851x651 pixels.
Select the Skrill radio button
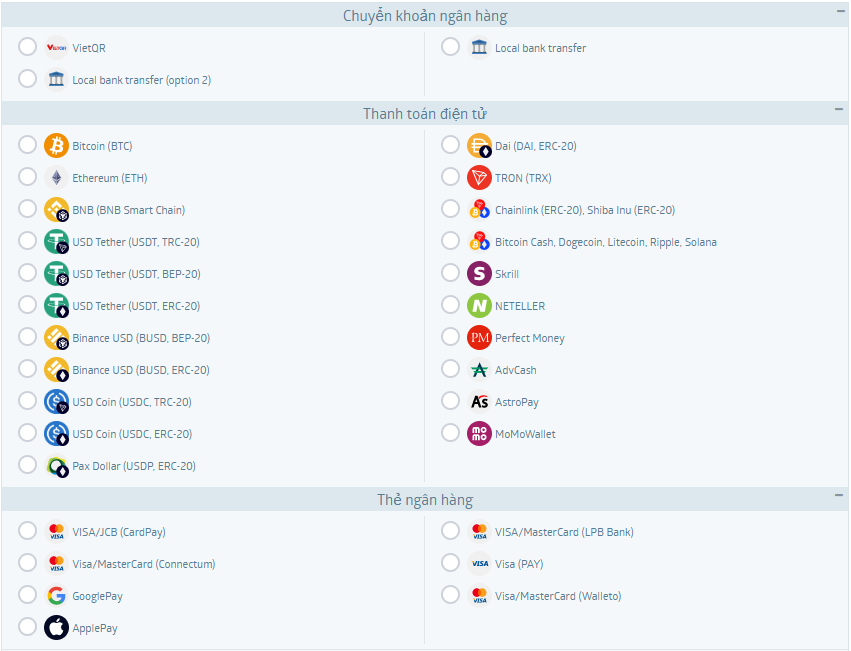450,273
